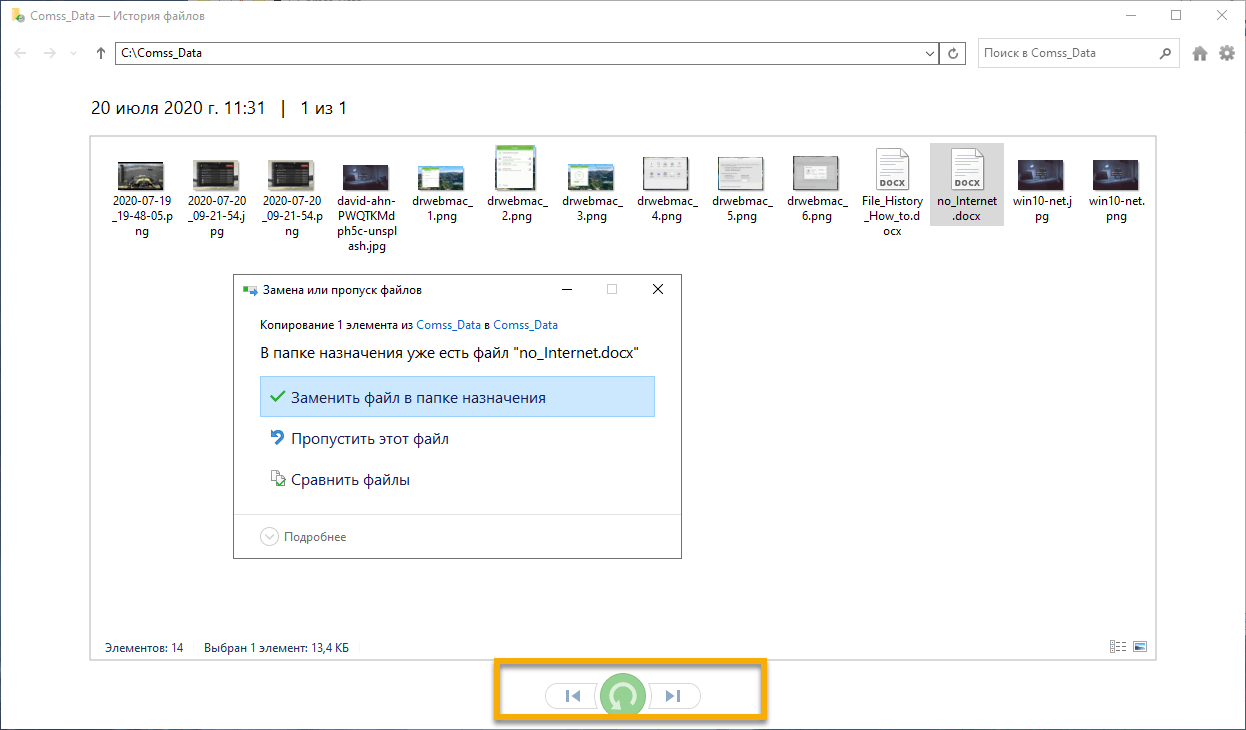Select file 2020-07-19_19-48-05.png
Screen dimensions: 1246x730
click(141, 193)
